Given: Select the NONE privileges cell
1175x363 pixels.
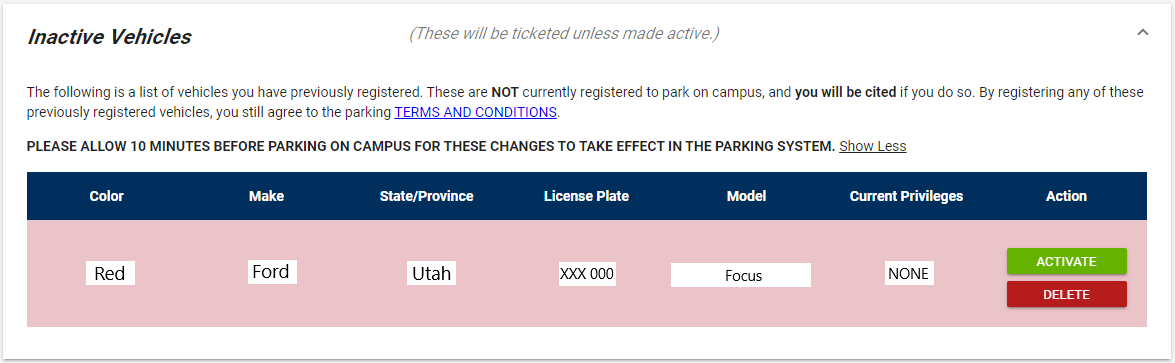Looking at the screenshot, I should tap(909, 273).
